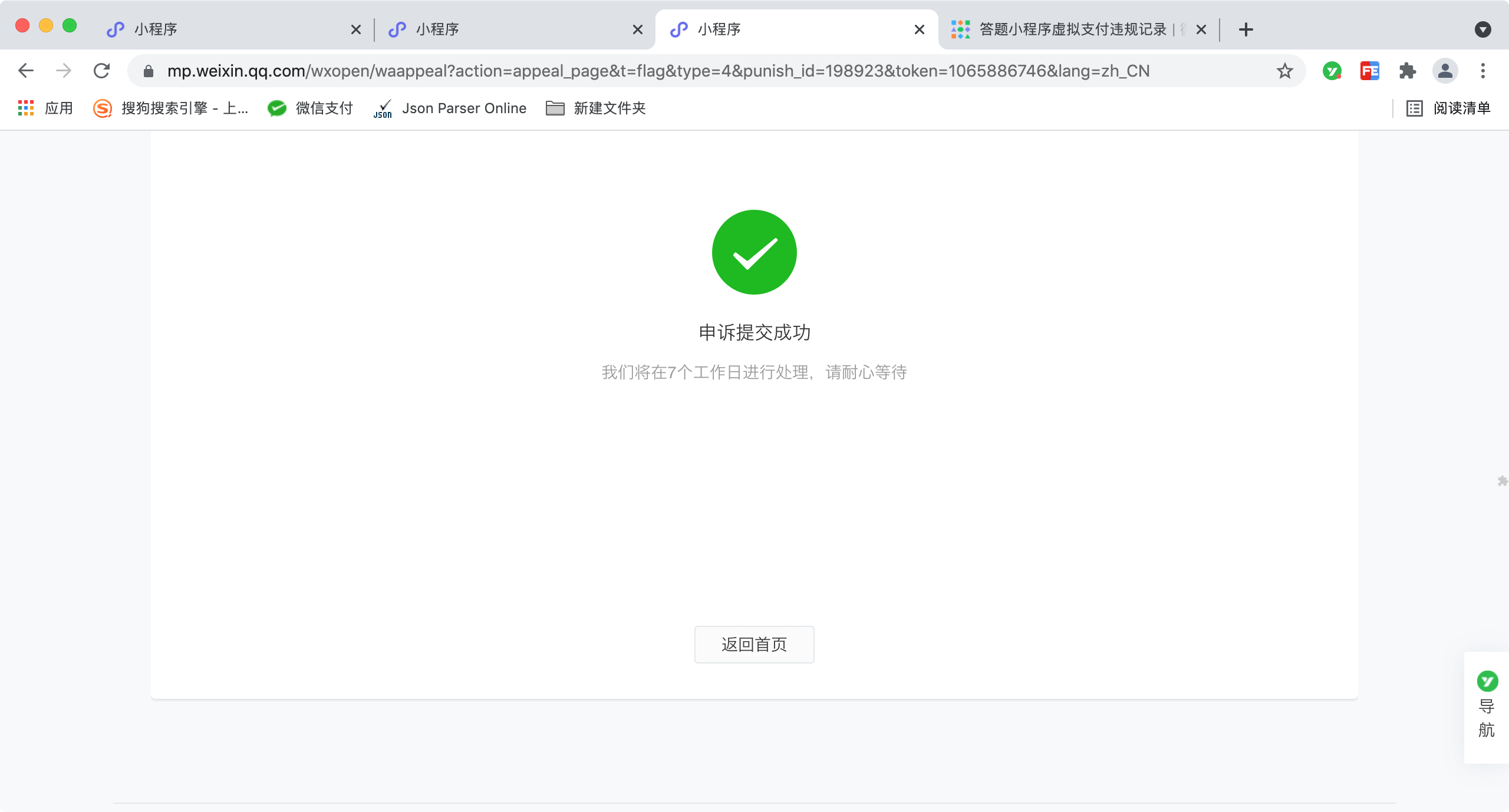Open a new tab with plus button

1246,29
